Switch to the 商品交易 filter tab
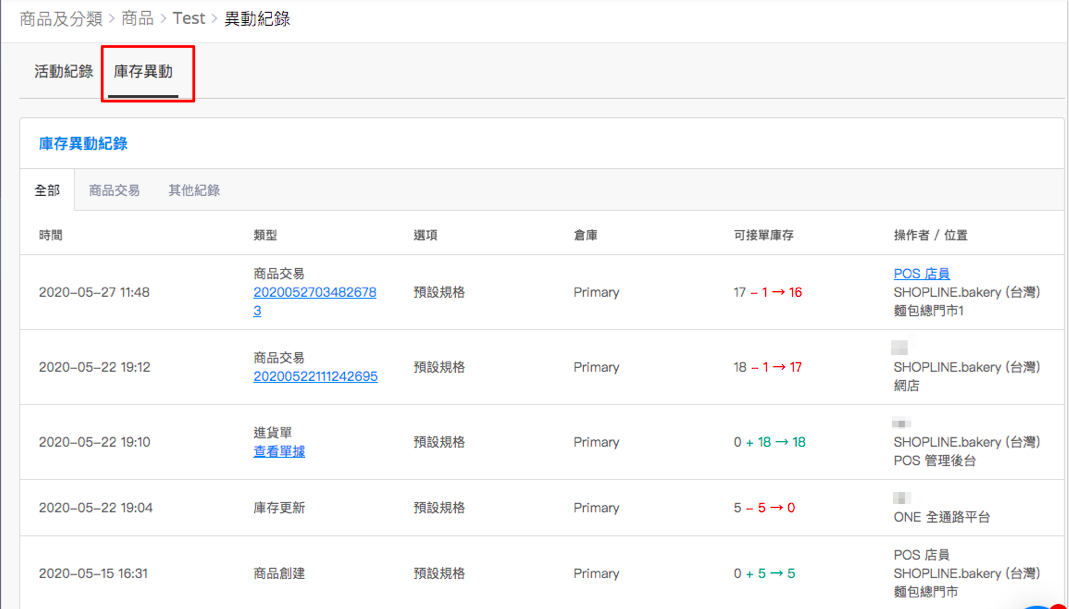Image resolution: width=1069 pixels, height=609 pixels. coord(114,190)
